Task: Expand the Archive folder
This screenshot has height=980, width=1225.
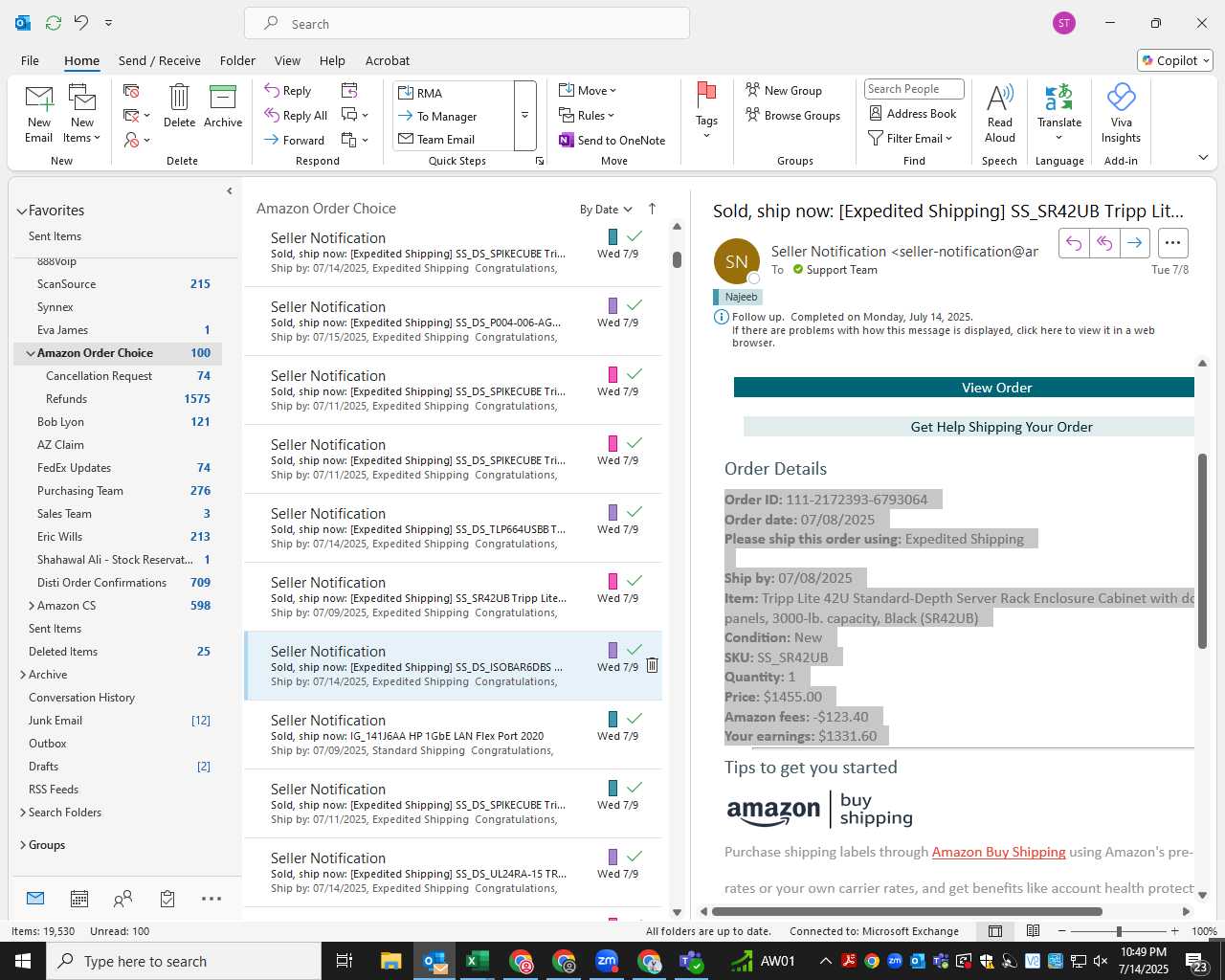Action: 22,675
